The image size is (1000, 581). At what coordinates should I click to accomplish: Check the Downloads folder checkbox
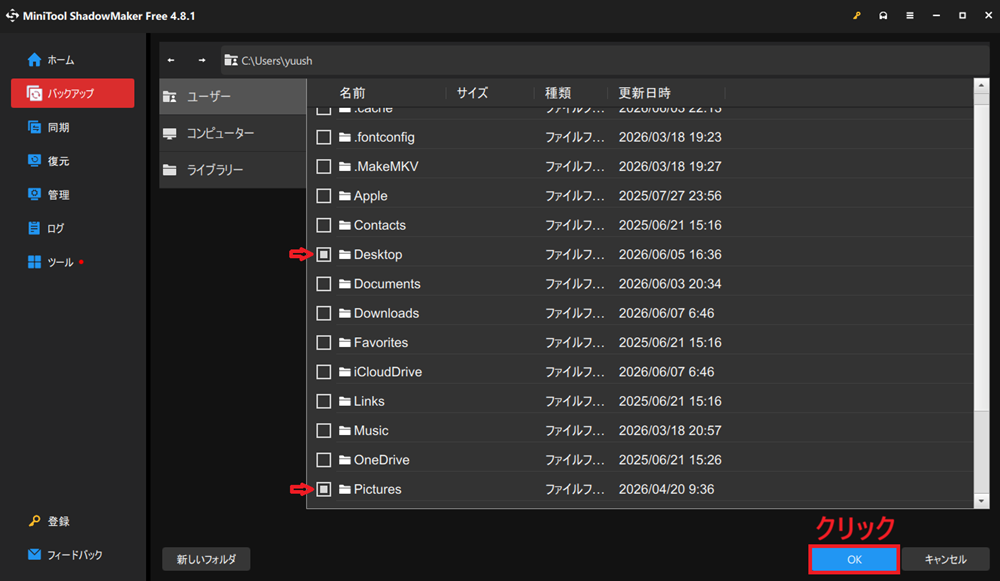[x=324, y=313]
